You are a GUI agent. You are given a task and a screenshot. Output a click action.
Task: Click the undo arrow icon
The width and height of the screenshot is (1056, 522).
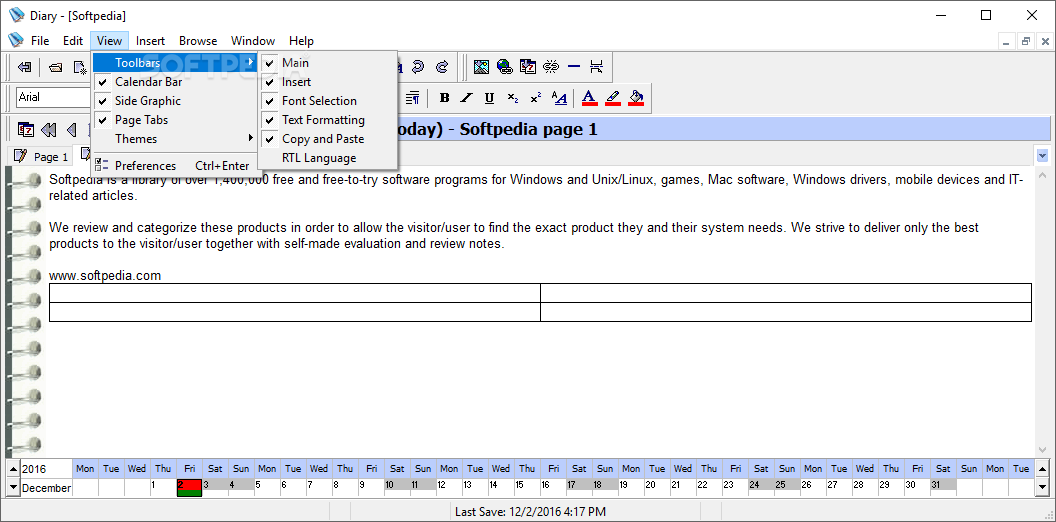418,67
